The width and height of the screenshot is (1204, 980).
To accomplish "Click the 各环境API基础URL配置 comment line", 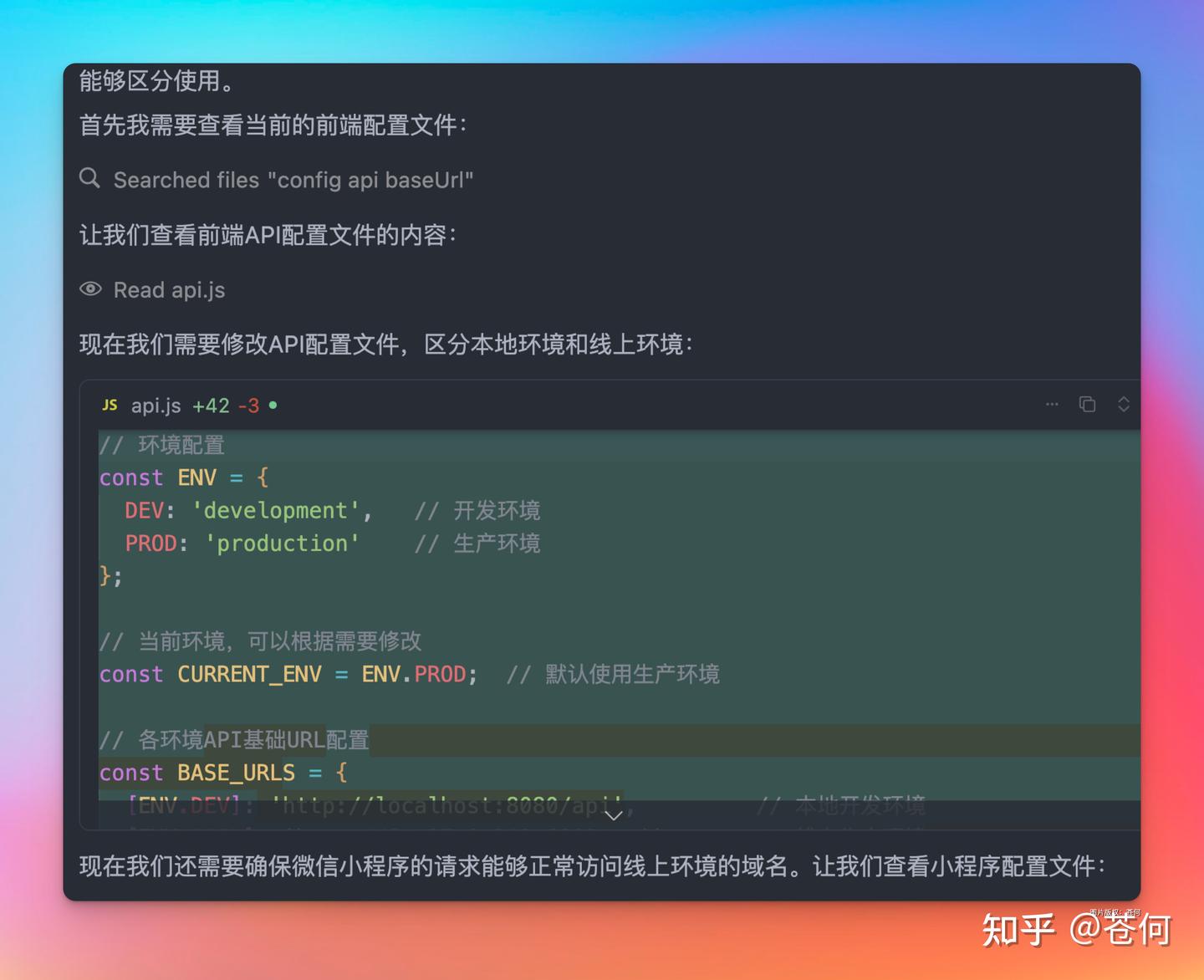I will point(234,740).
